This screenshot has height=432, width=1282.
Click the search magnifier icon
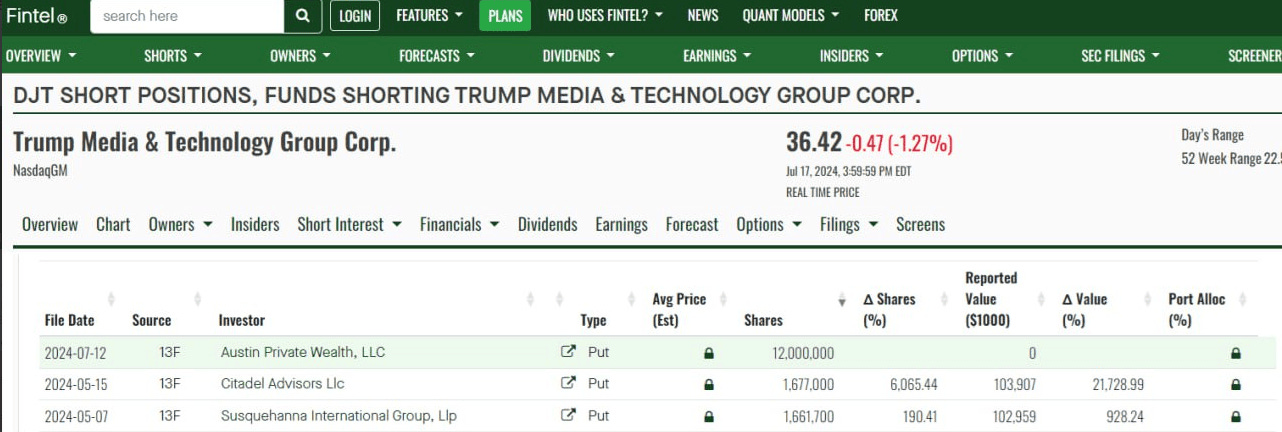click(x=303, y=16)
